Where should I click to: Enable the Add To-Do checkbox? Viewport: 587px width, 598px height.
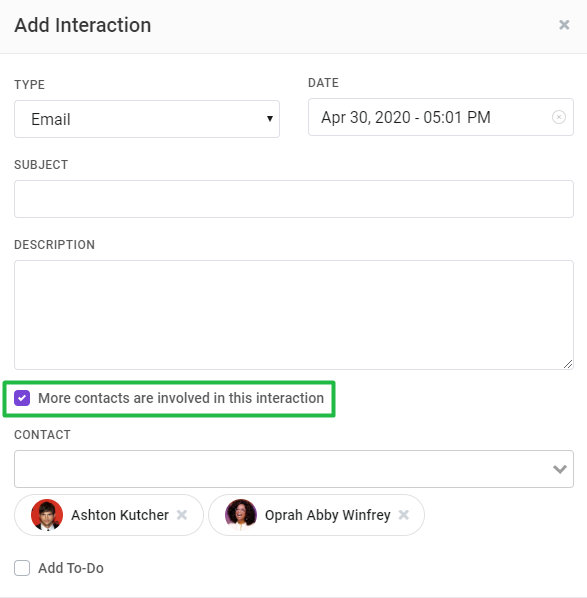[x=22, y=568]
